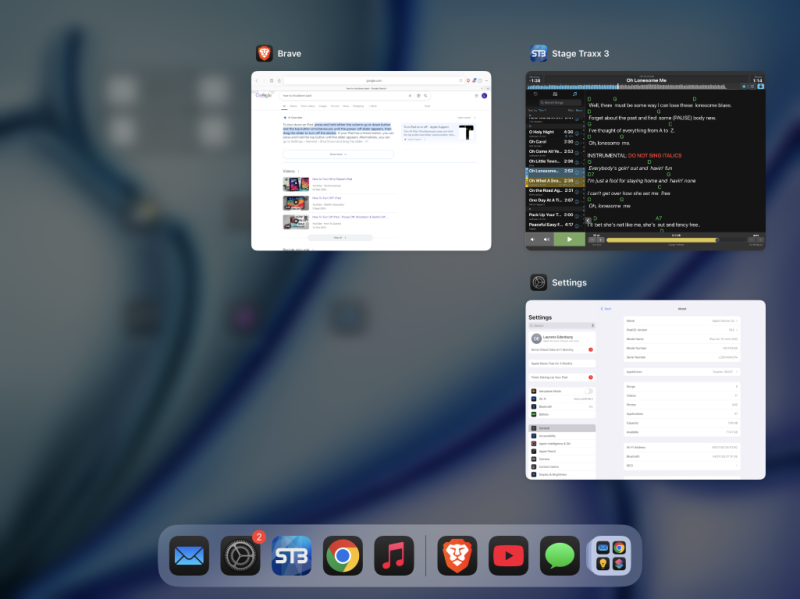This screenshot has height=599, width=800.
Task: Select the All tab in Google results
Action: click(x=284, y=106)
